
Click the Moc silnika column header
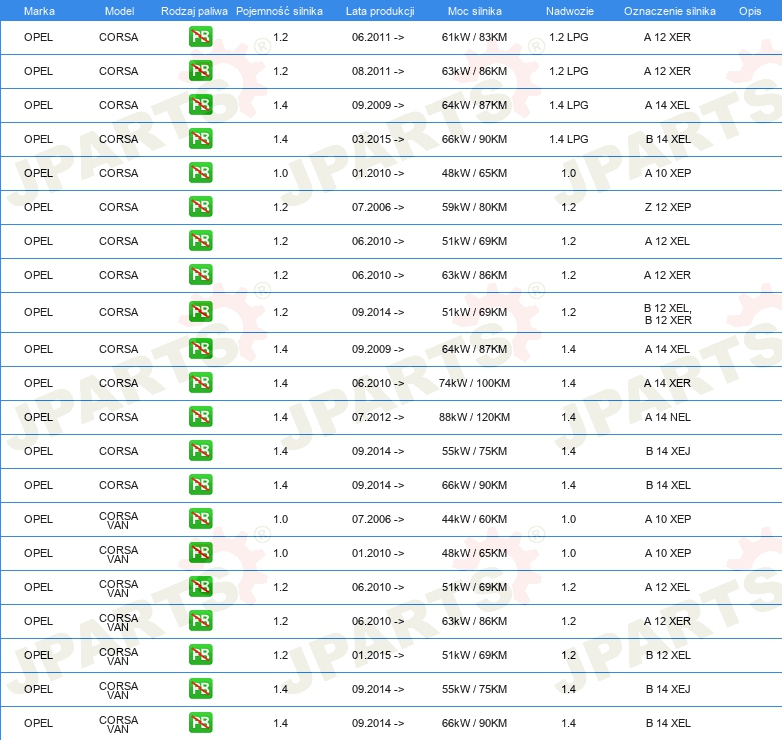pyautogui.click(x=474, y=11)
